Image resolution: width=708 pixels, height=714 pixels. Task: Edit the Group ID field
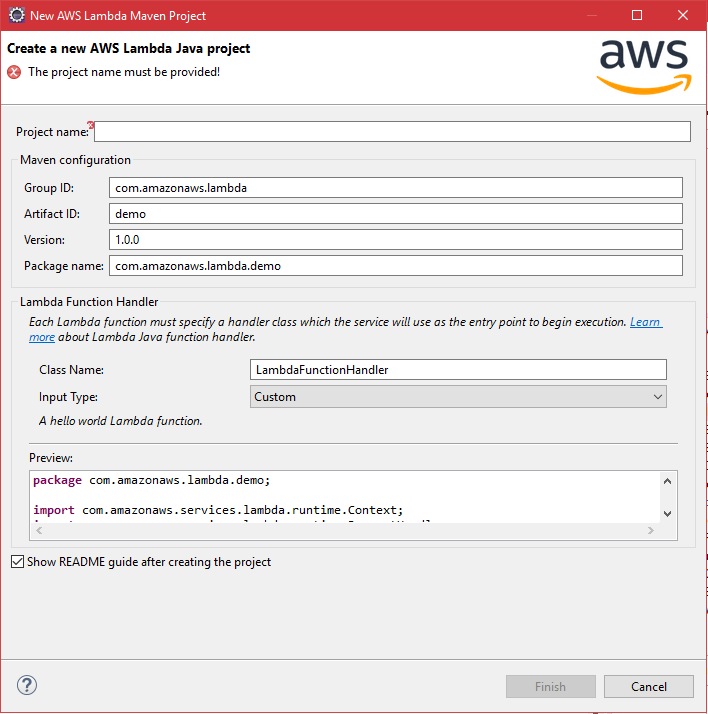coord(396,188)
